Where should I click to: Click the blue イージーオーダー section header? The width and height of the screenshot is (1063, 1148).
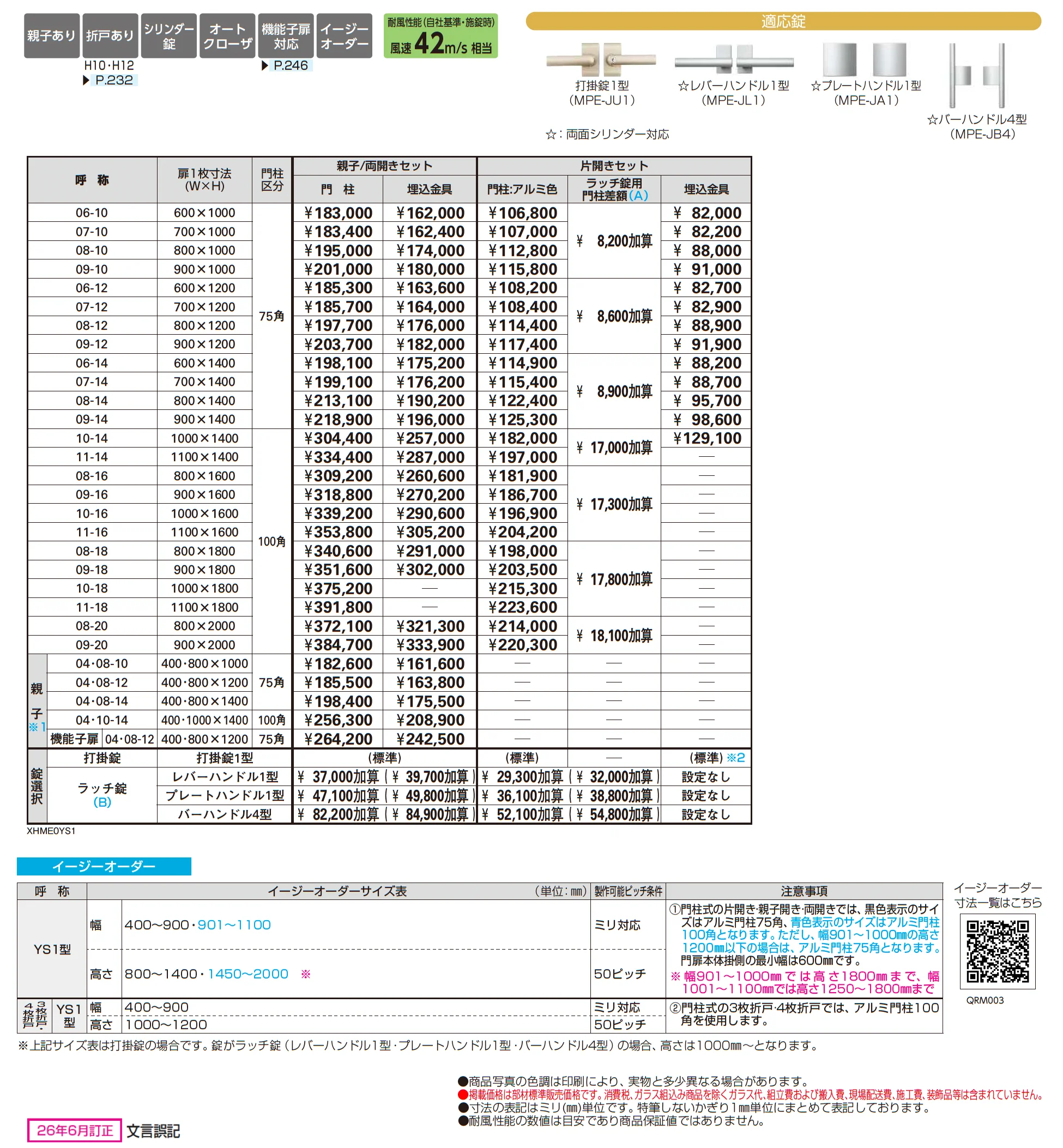(104, 866)
